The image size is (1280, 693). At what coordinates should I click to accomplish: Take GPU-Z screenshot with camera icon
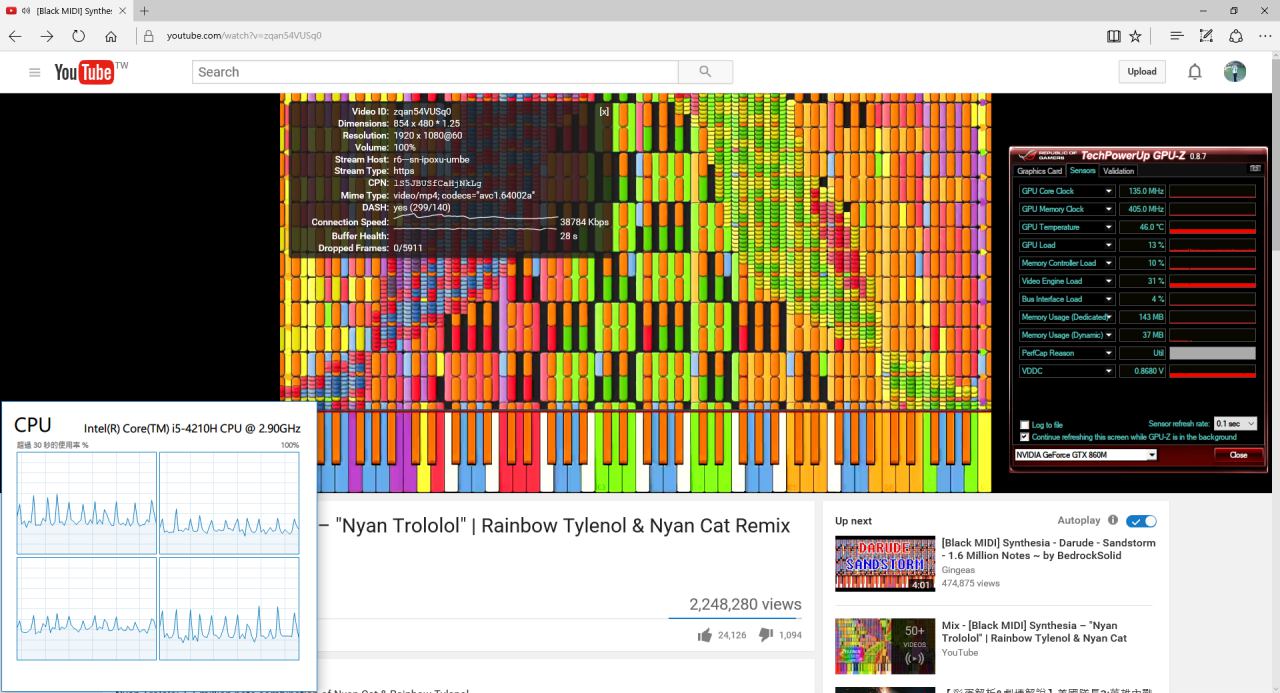pos(1255,169)
